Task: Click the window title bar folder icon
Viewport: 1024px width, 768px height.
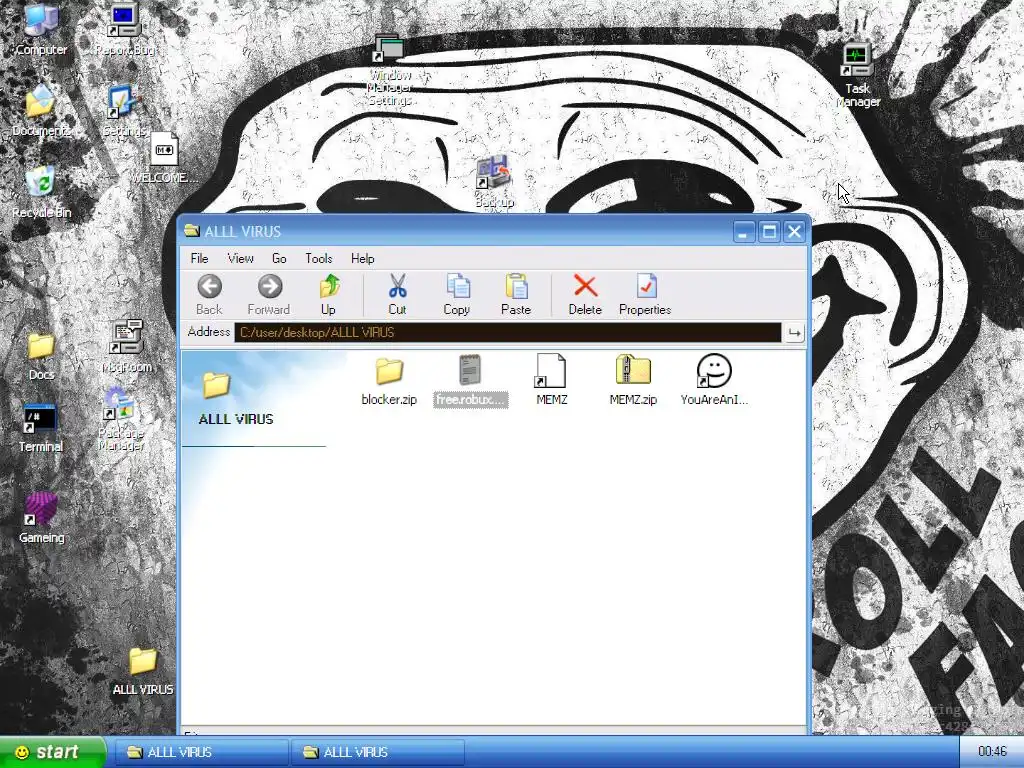Action: [x=191, y=230]
